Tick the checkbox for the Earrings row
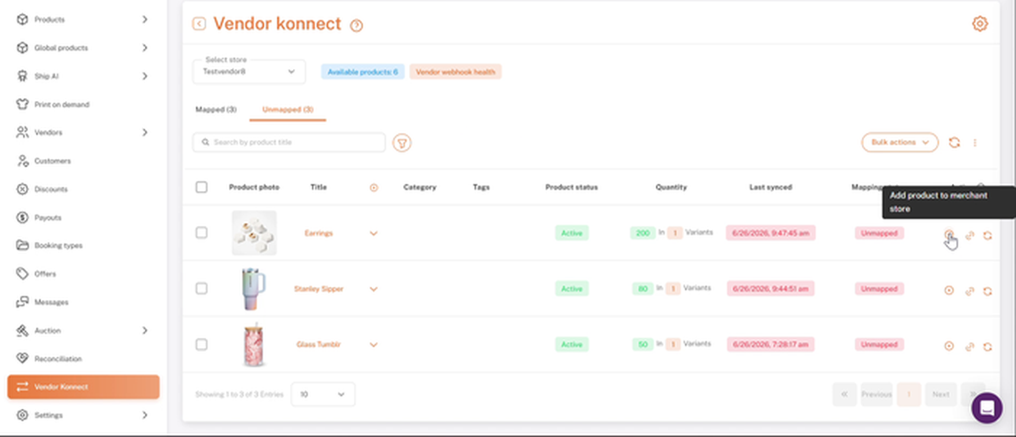 [x=202, y=233]
